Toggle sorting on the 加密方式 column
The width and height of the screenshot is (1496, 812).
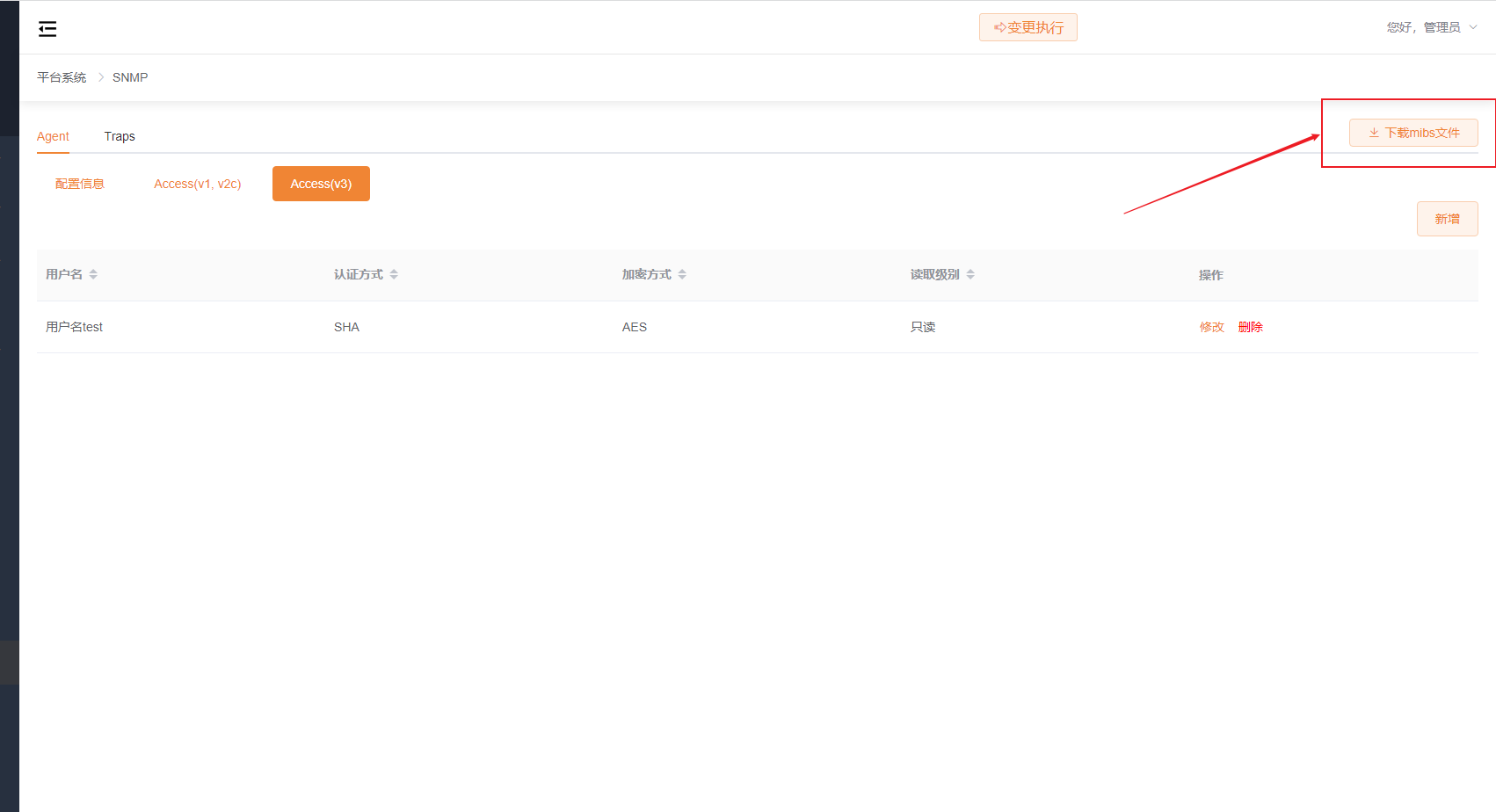click(682, 274)
